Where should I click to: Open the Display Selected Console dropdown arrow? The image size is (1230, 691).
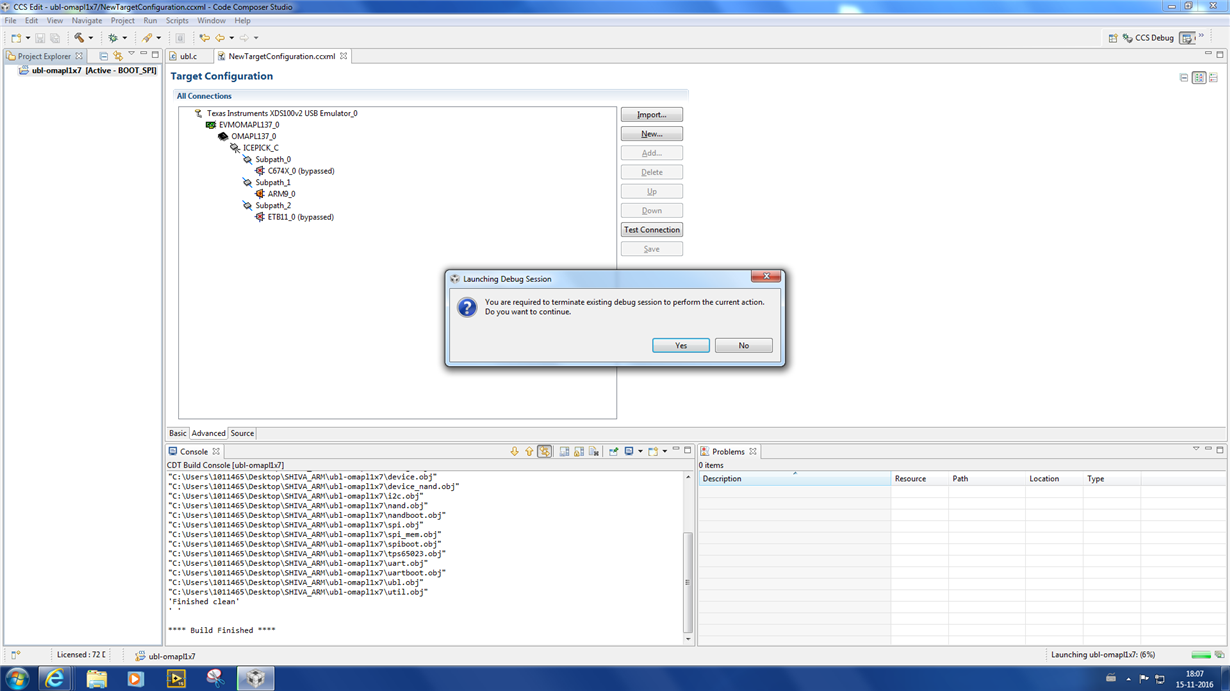[x=640, y=452]
